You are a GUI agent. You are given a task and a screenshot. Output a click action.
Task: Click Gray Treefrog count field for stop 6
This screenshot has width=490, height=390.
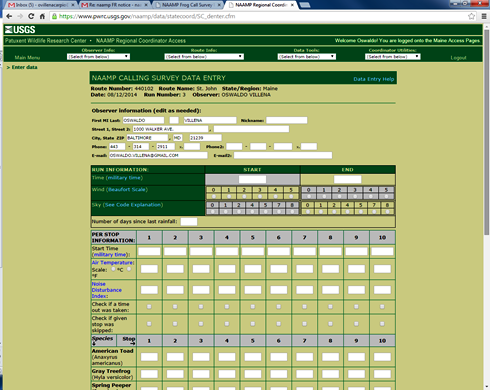[279, 374]
